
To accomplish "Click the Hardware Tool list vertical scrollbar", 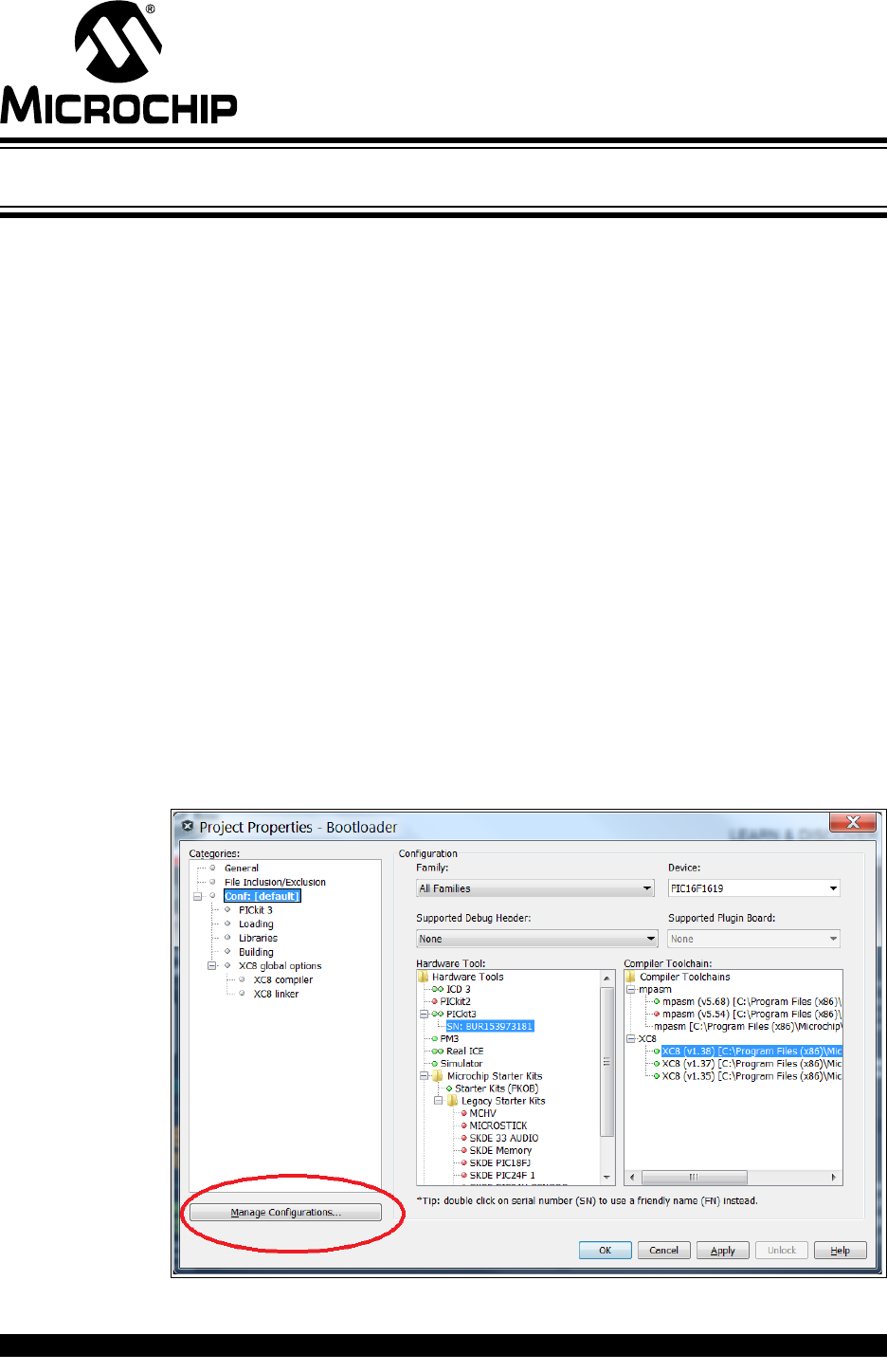I will (607, 1060).
